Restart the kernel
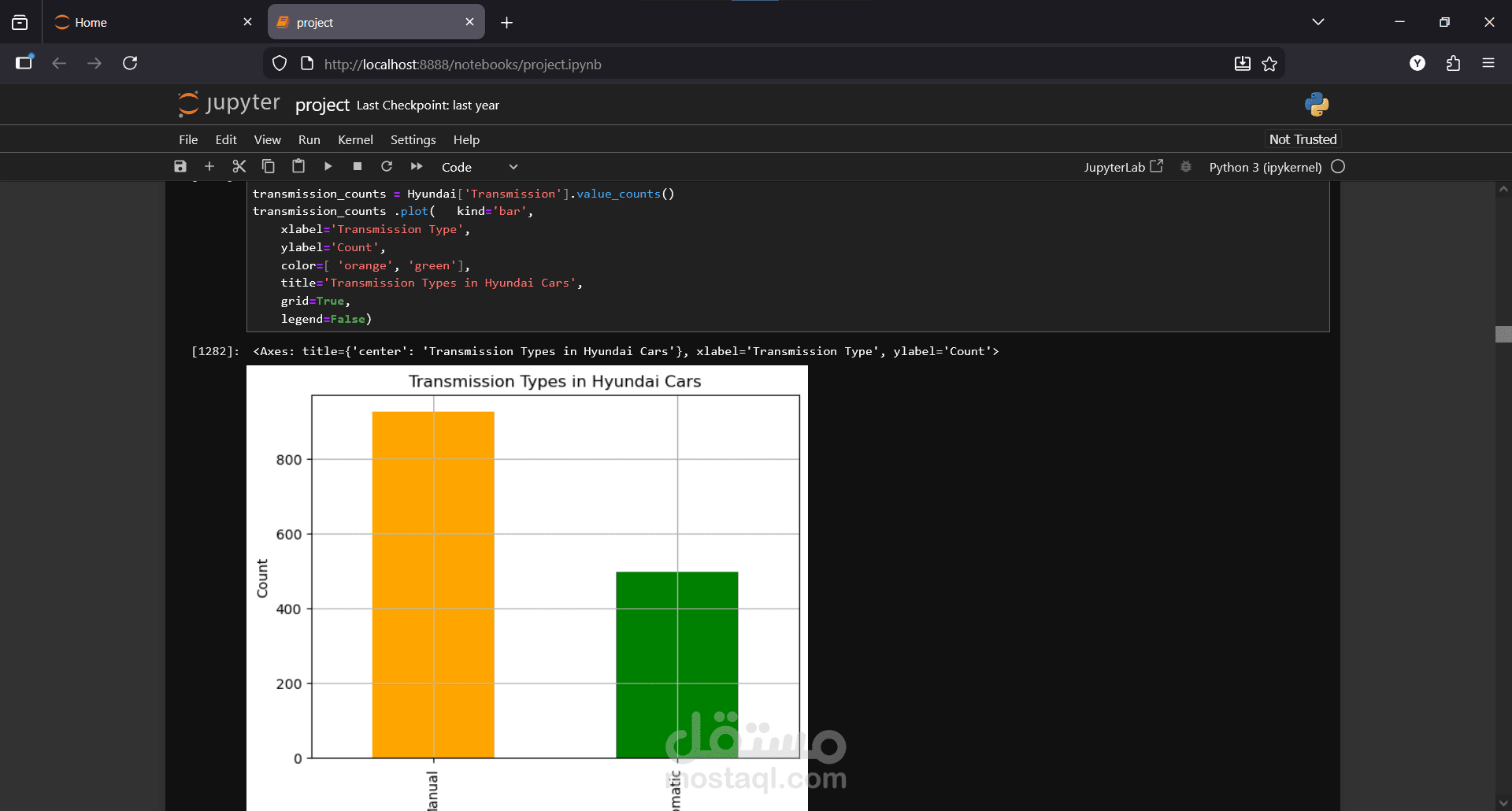The image size is (1512, 811). coord(387,166)
